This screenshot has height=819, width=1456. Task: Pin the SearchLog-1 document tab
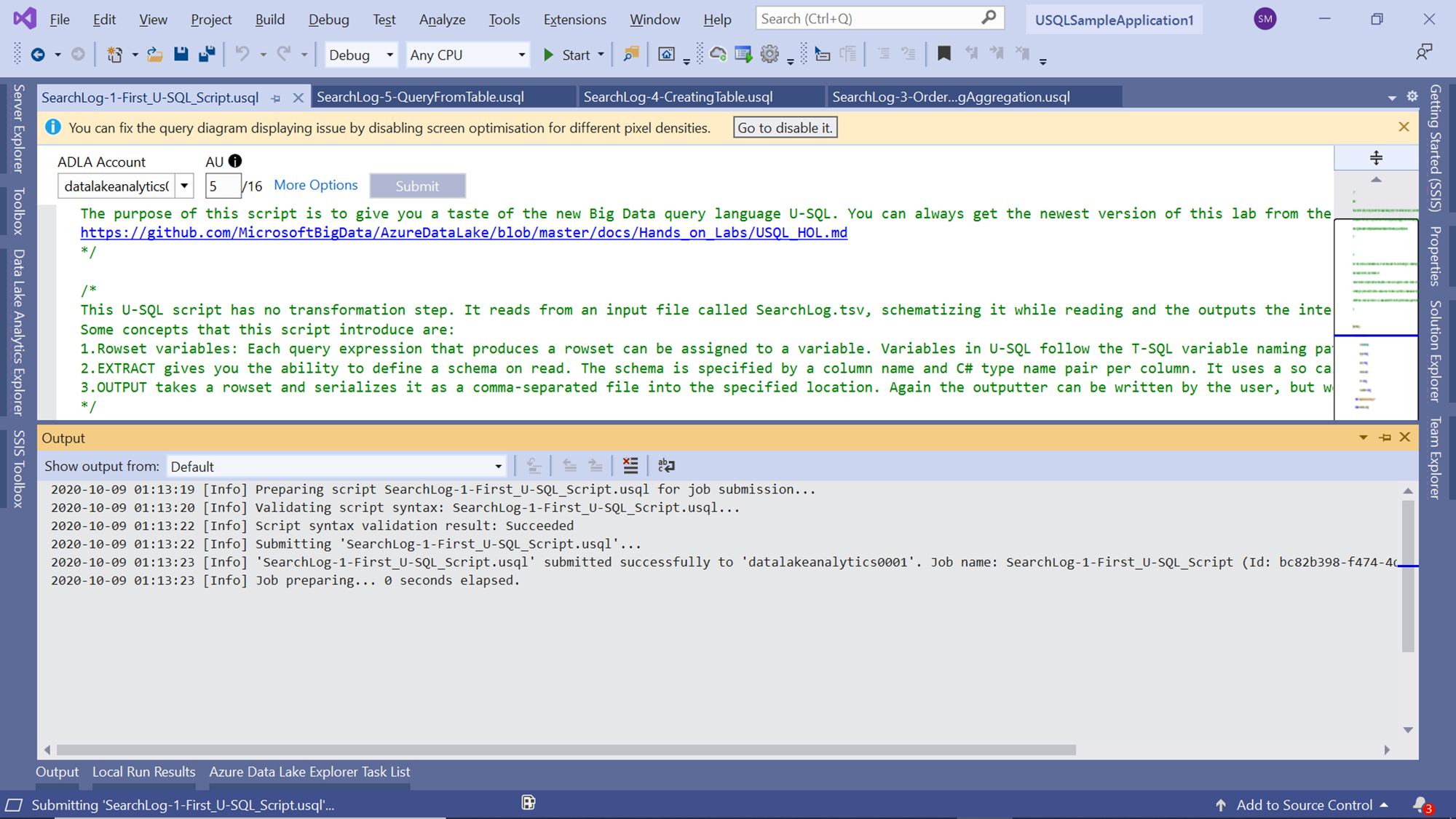tap(276, 98)
